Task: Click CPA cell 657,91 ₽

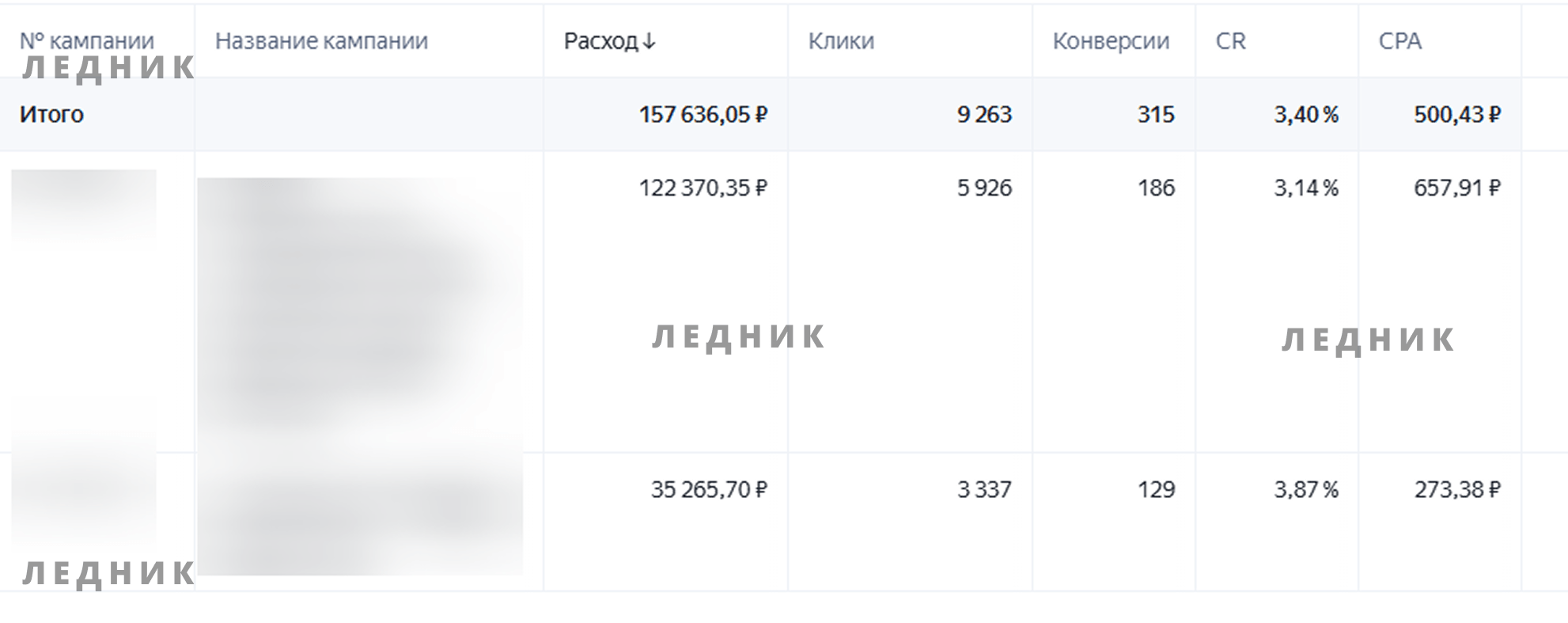Action: click(1457, 188)
